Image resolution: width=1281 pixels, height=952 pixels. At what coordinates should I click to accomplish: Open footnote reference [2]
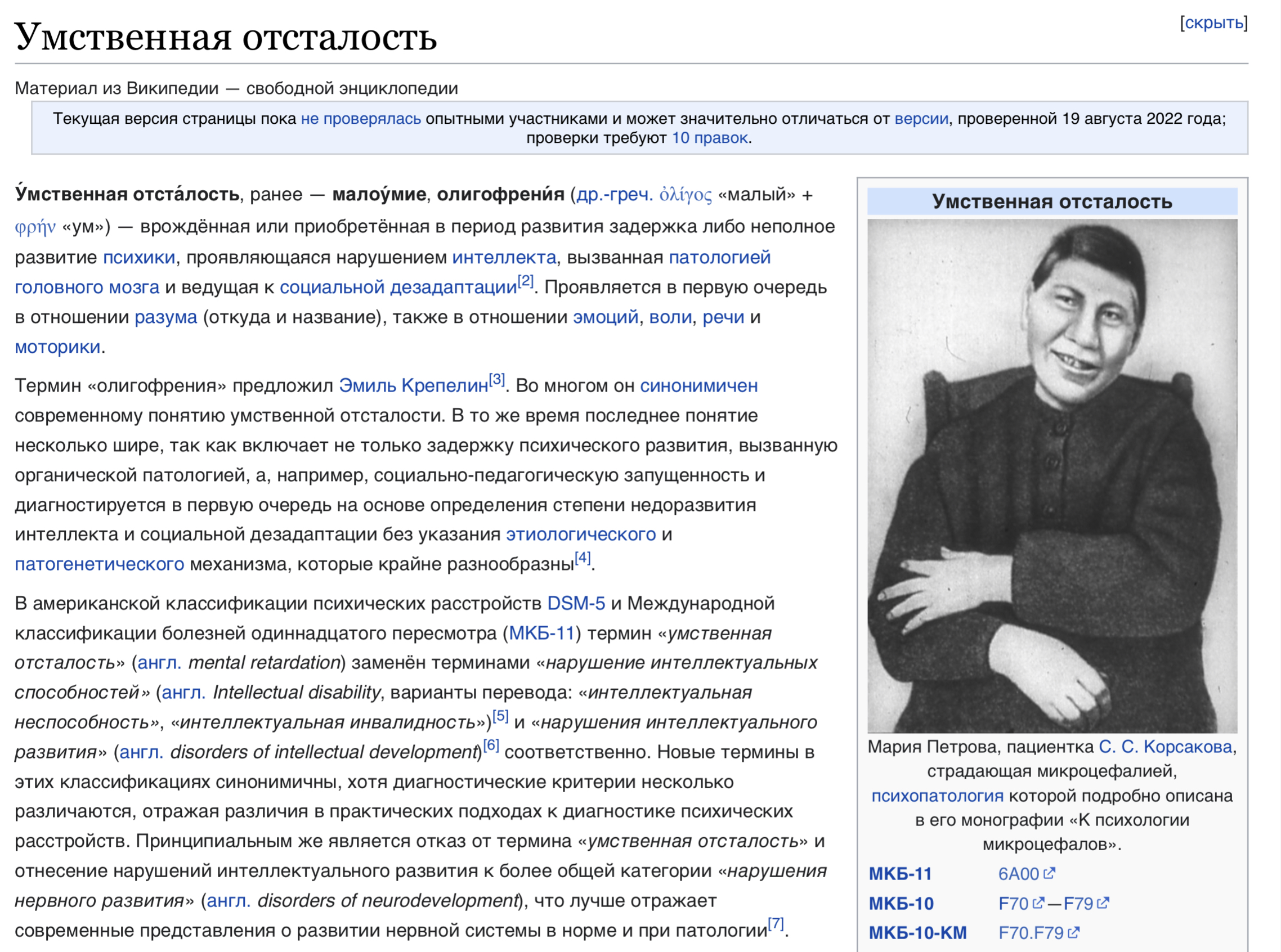tap(525, 281)
